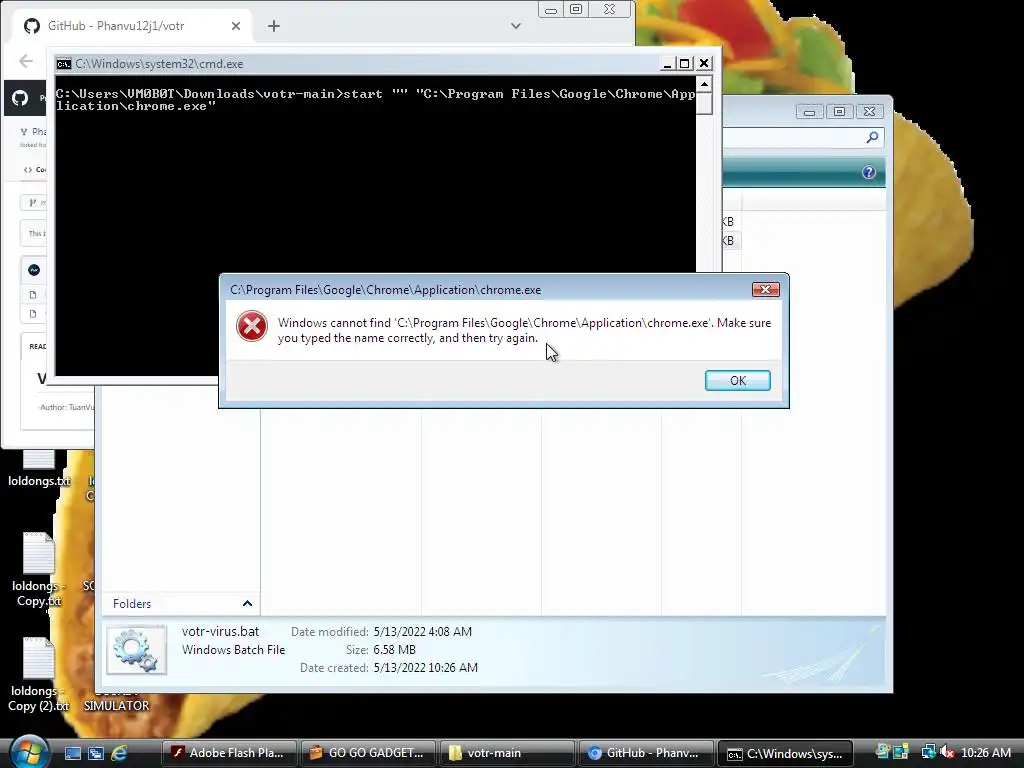Click the GitHub logo on the page header

coord(20,98)
